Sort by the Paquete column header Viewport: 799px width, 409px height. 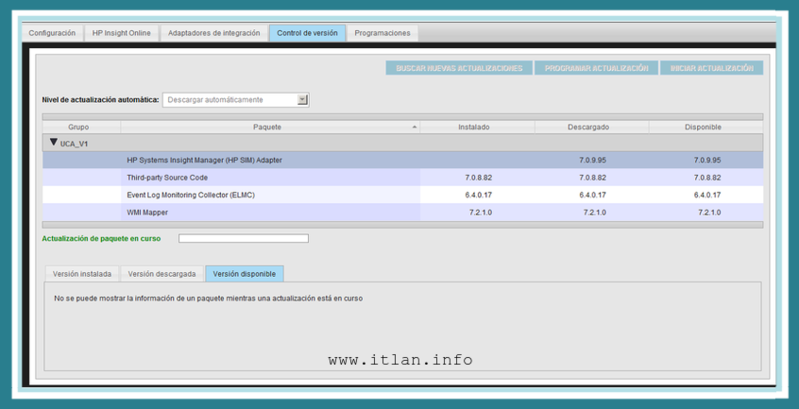coord(268,127)
